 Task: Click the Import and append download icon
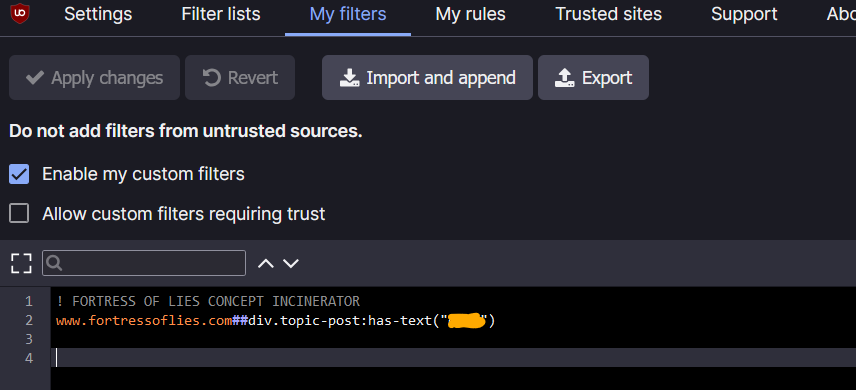349,78
